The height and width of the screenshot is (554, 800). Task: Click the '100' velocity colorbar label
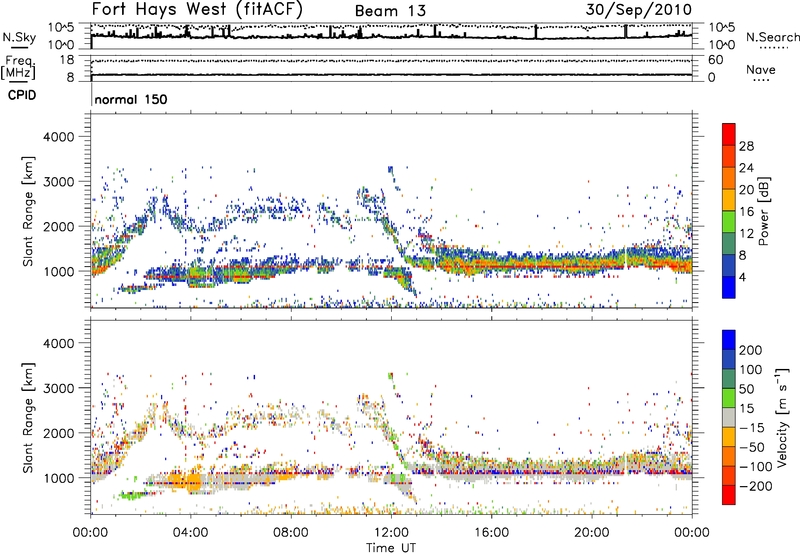click(x=751, y=370)
